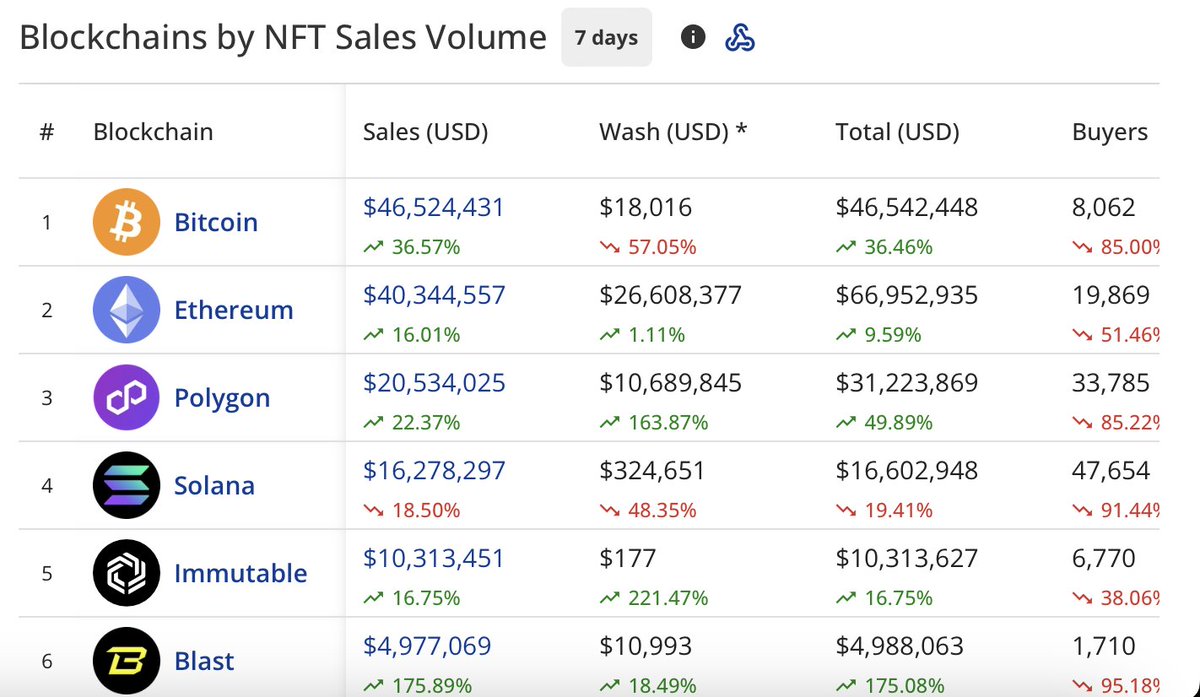Screen dimensions: 1200x697
Task: Click Bitcoin wash amount $18,016
Action: (x=645, y=207)
